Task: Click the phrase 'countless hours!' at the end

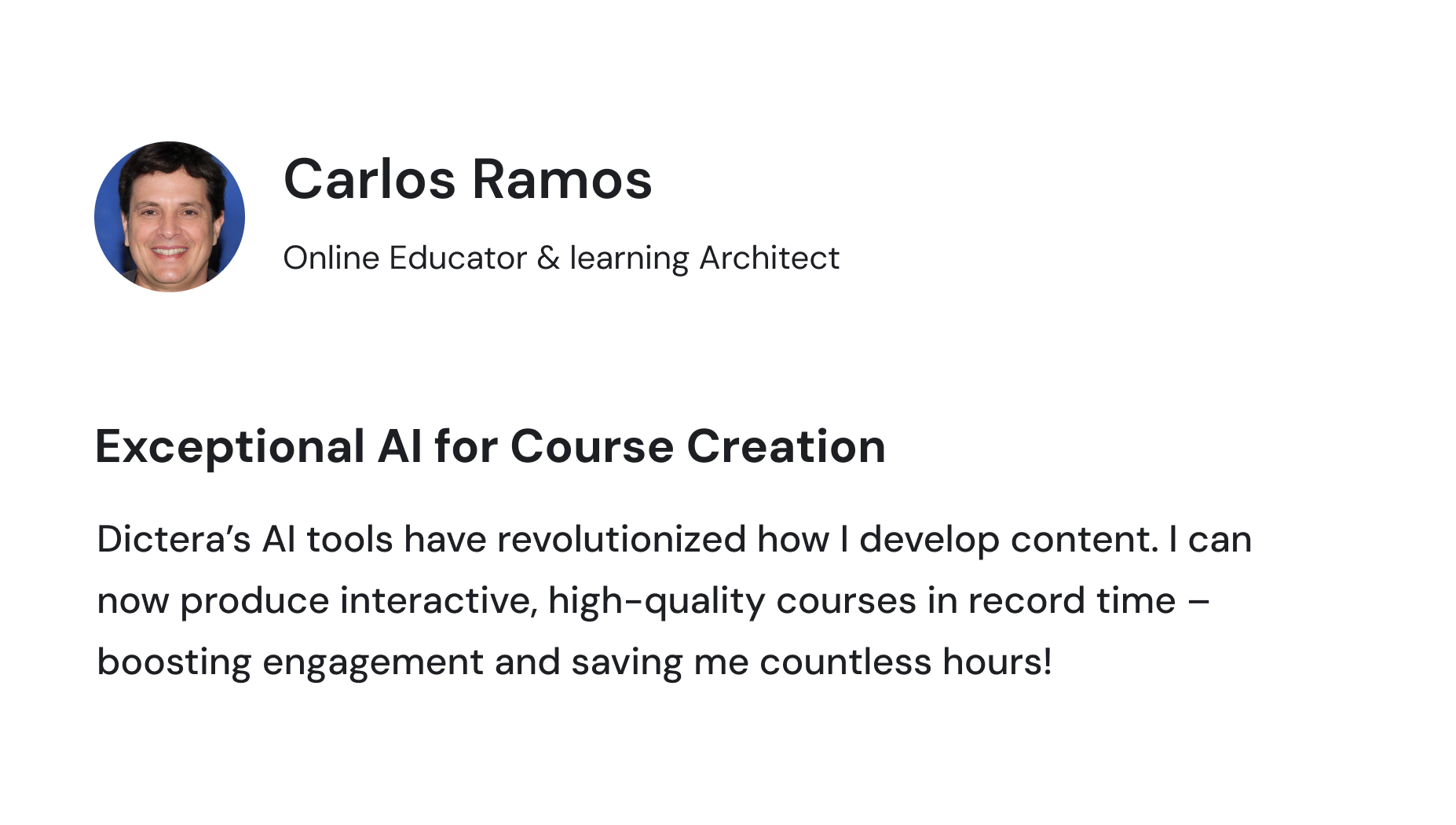Action: click(905, 662)
